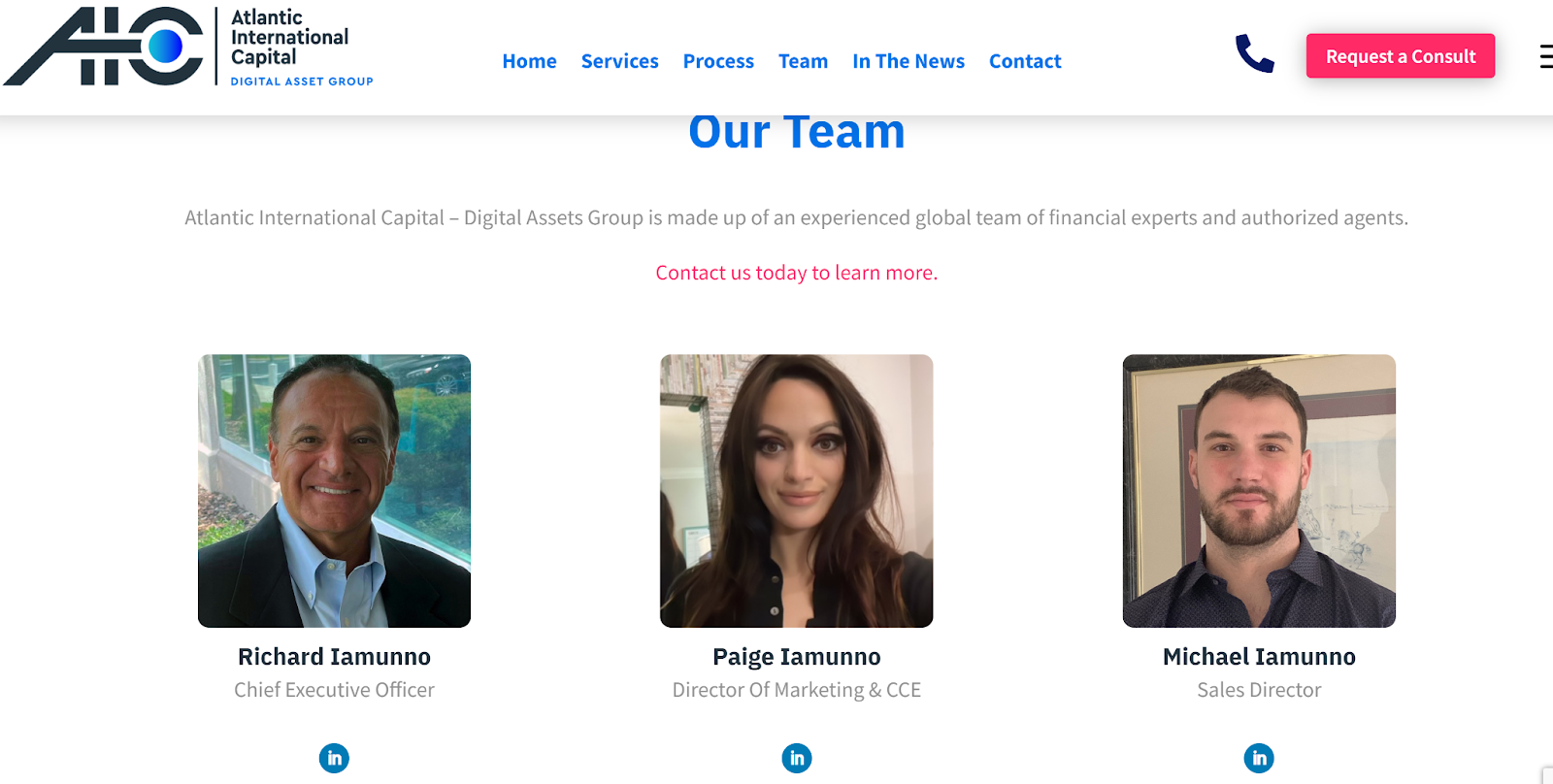1553x784 pixels.
Task: Select Process in the navigation bar
Action: click(718, 61)
